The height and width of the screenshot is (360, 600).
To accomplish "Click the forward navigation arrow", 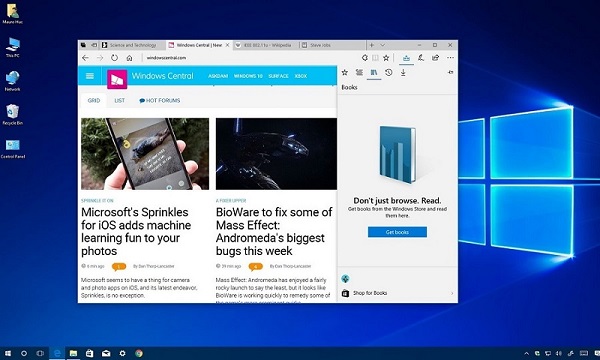I will [x=100, y=58].
